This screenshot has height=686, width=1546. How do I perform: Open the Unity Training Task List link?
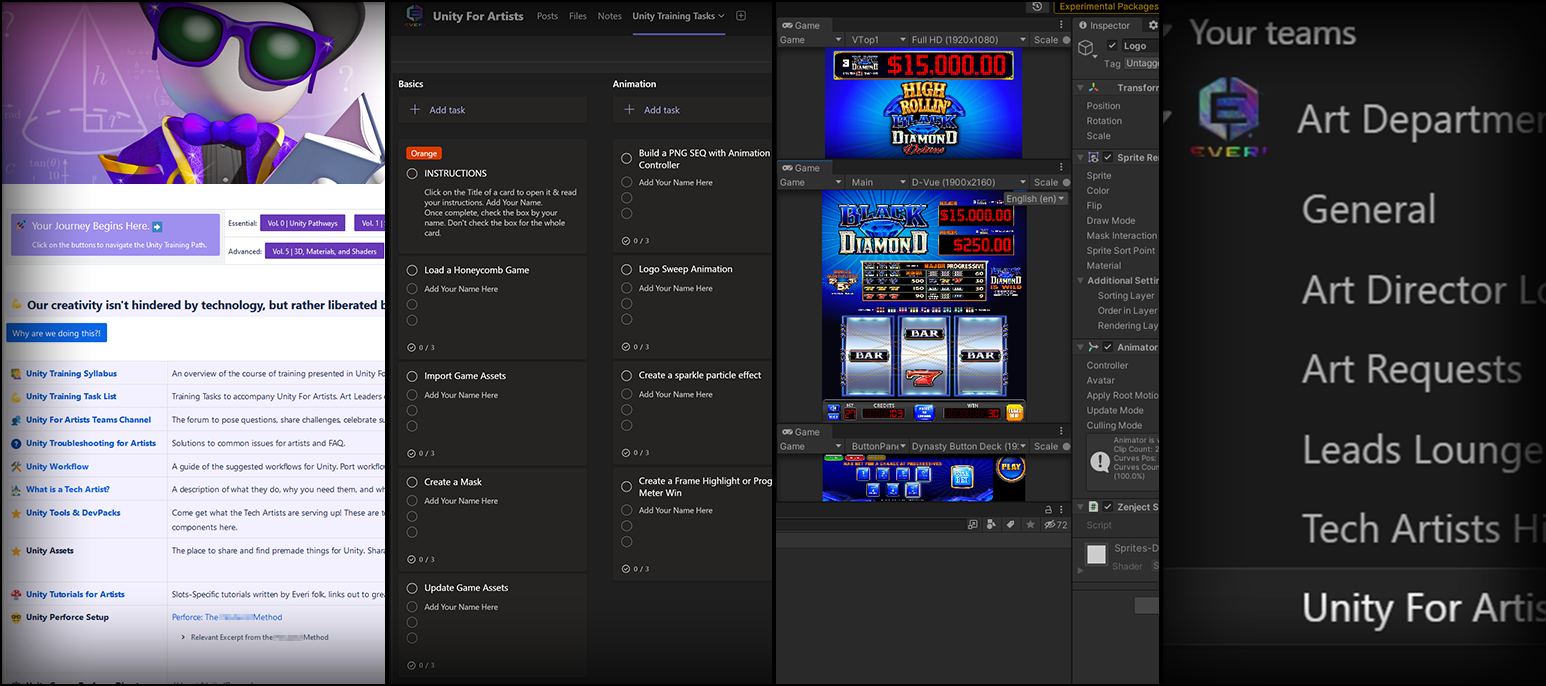coord(71,396)
